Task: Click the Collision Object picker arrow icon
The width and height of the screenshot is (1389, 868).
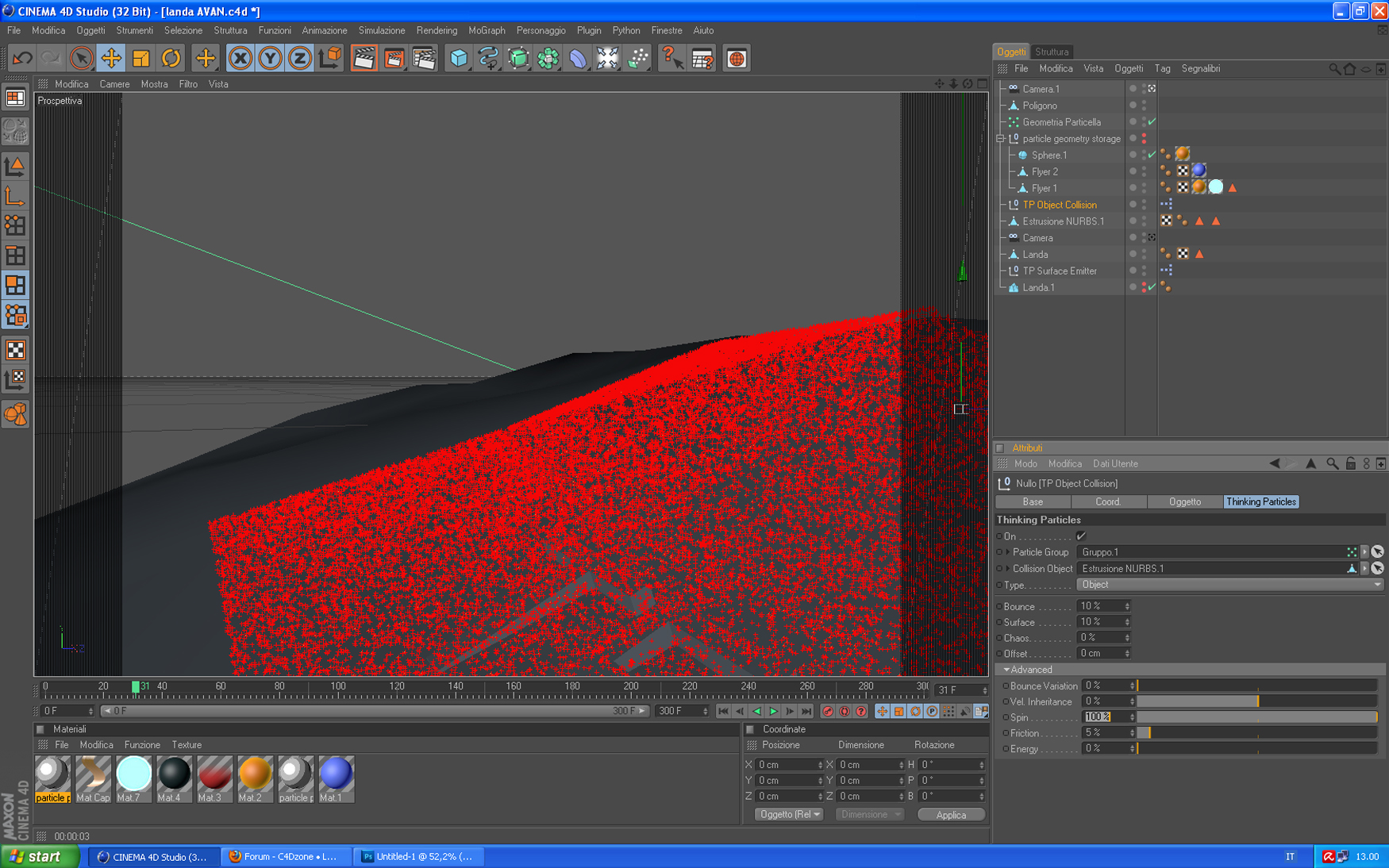Action: [1377, 568]
